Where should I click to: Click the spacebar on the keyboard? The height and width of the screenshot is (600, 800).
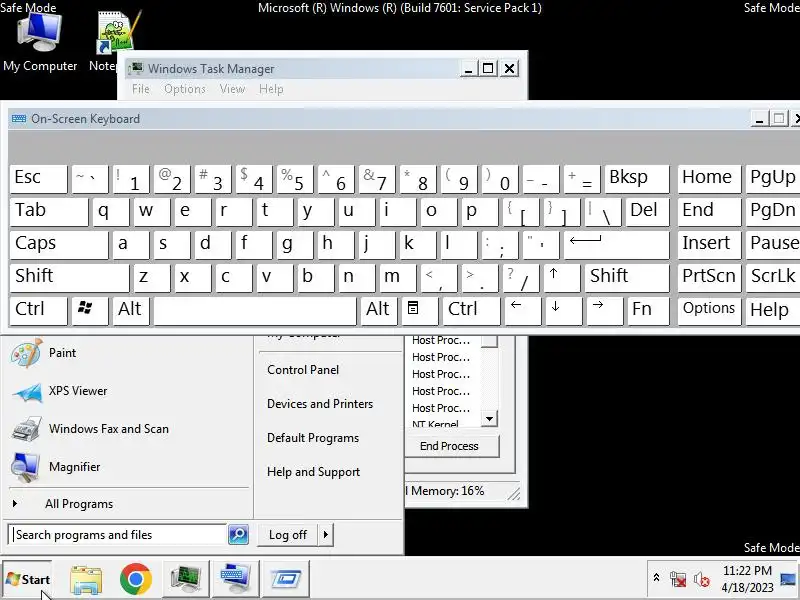[255, 310]
